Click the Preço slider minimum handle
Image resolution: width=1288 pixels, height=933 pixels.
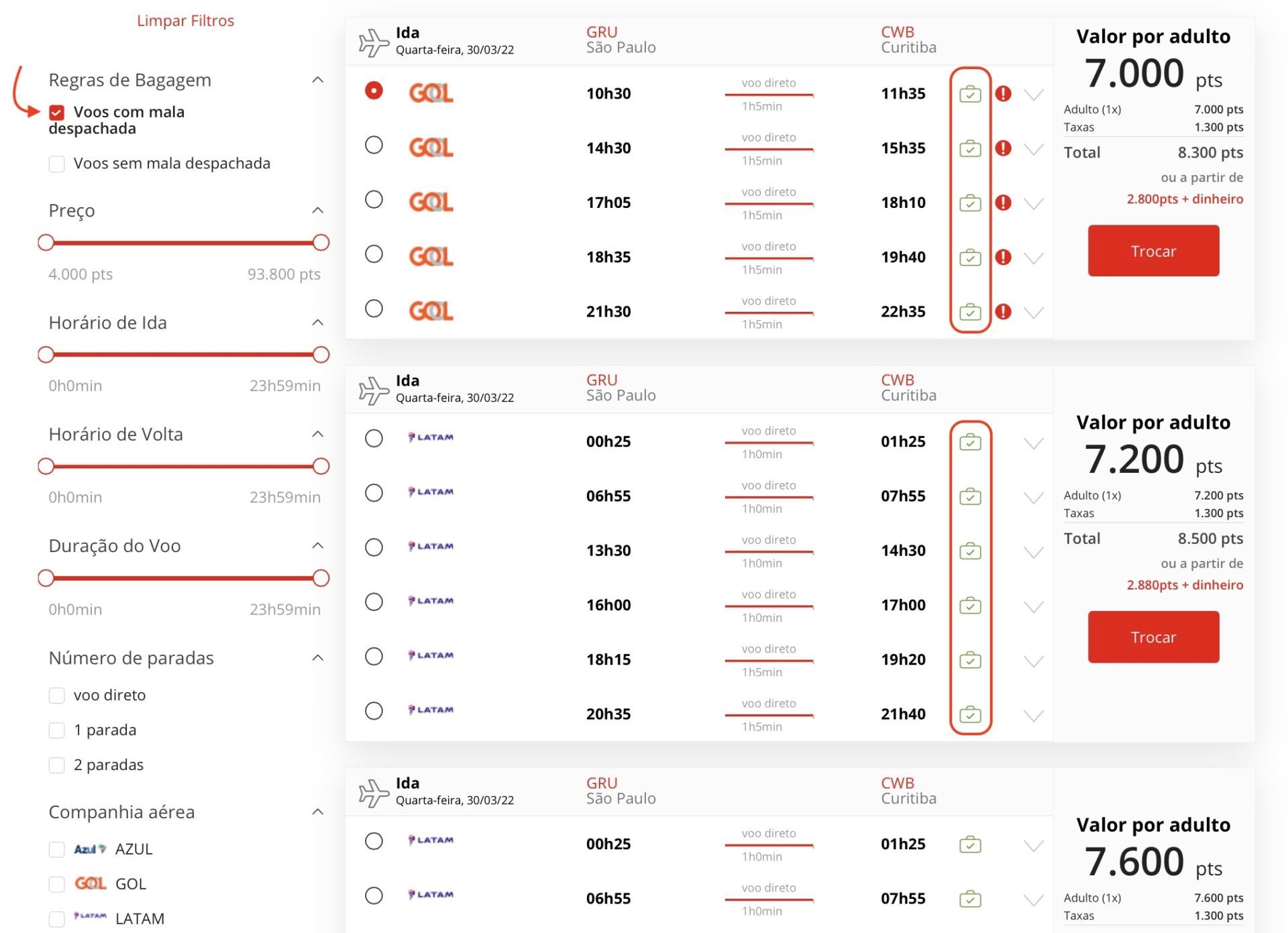point(46,243)
